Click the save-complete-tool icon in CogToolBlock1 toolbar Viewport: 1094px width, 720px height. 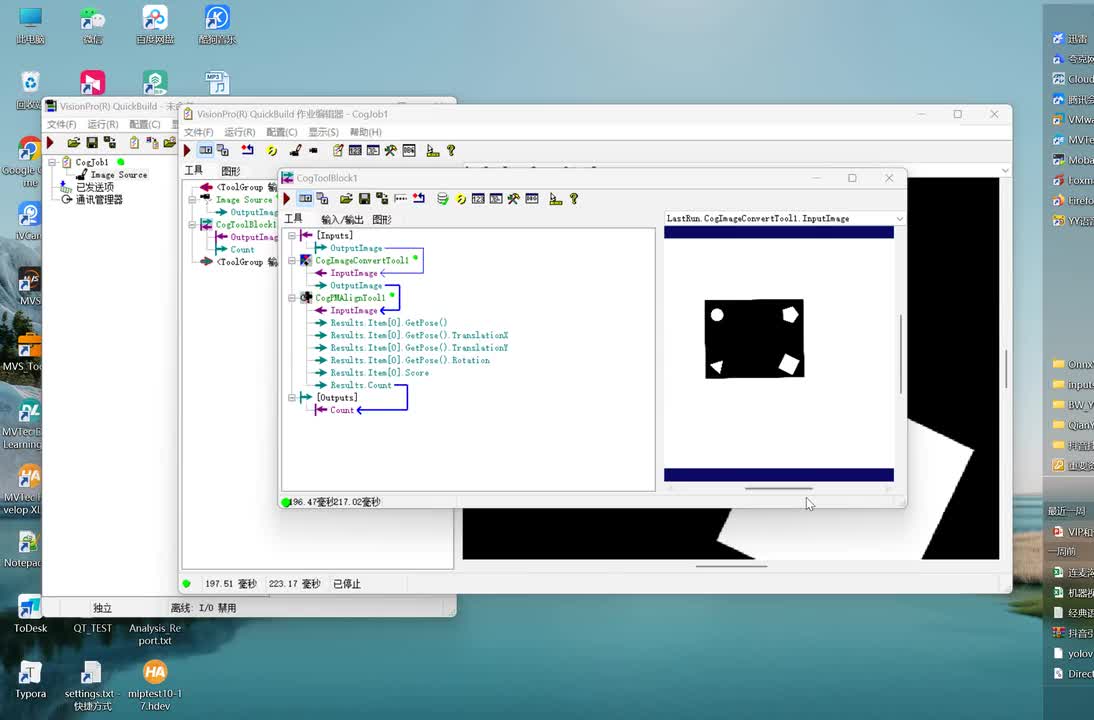point(382,199)
